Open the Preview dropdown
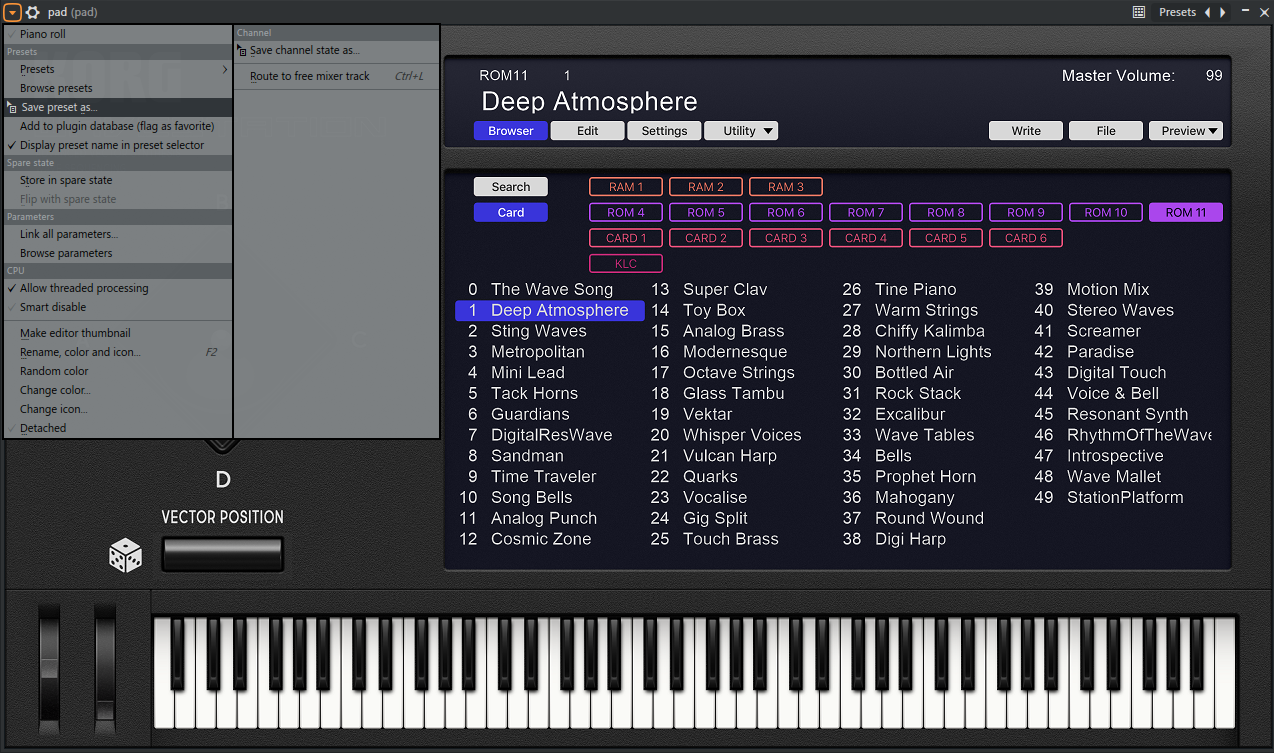The image size is (1274, 753). pos(1185,131)
